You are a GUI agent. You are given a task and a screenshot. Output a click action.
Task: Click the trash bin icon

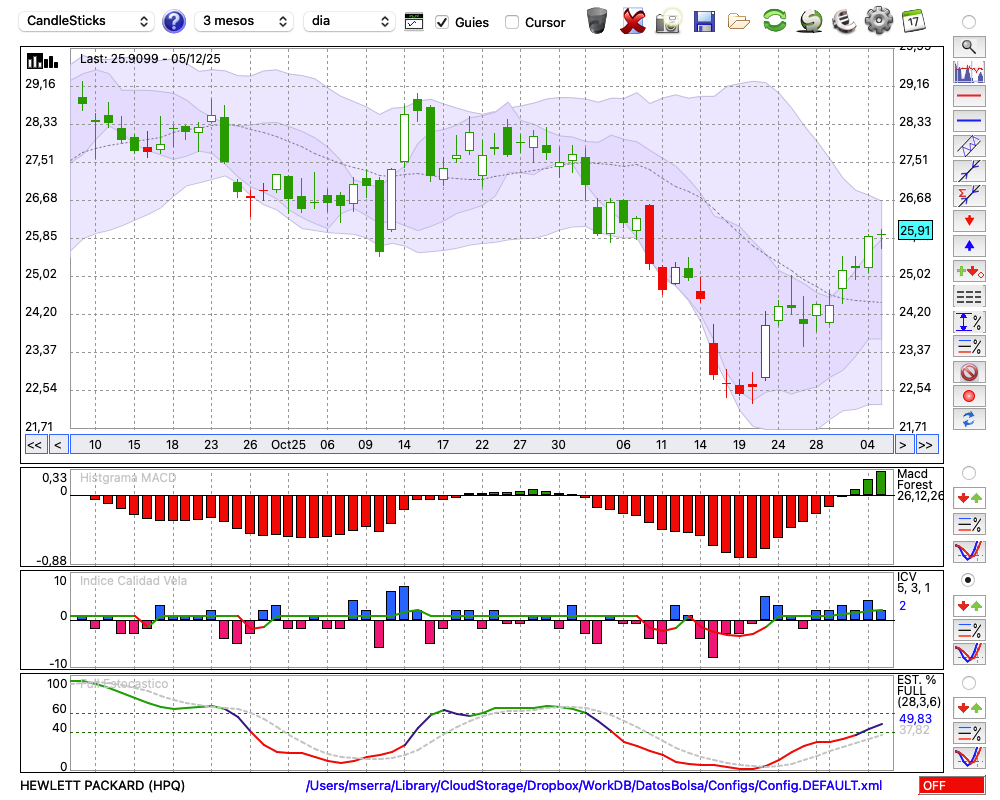pyautogui.click(x=597, y=21)
